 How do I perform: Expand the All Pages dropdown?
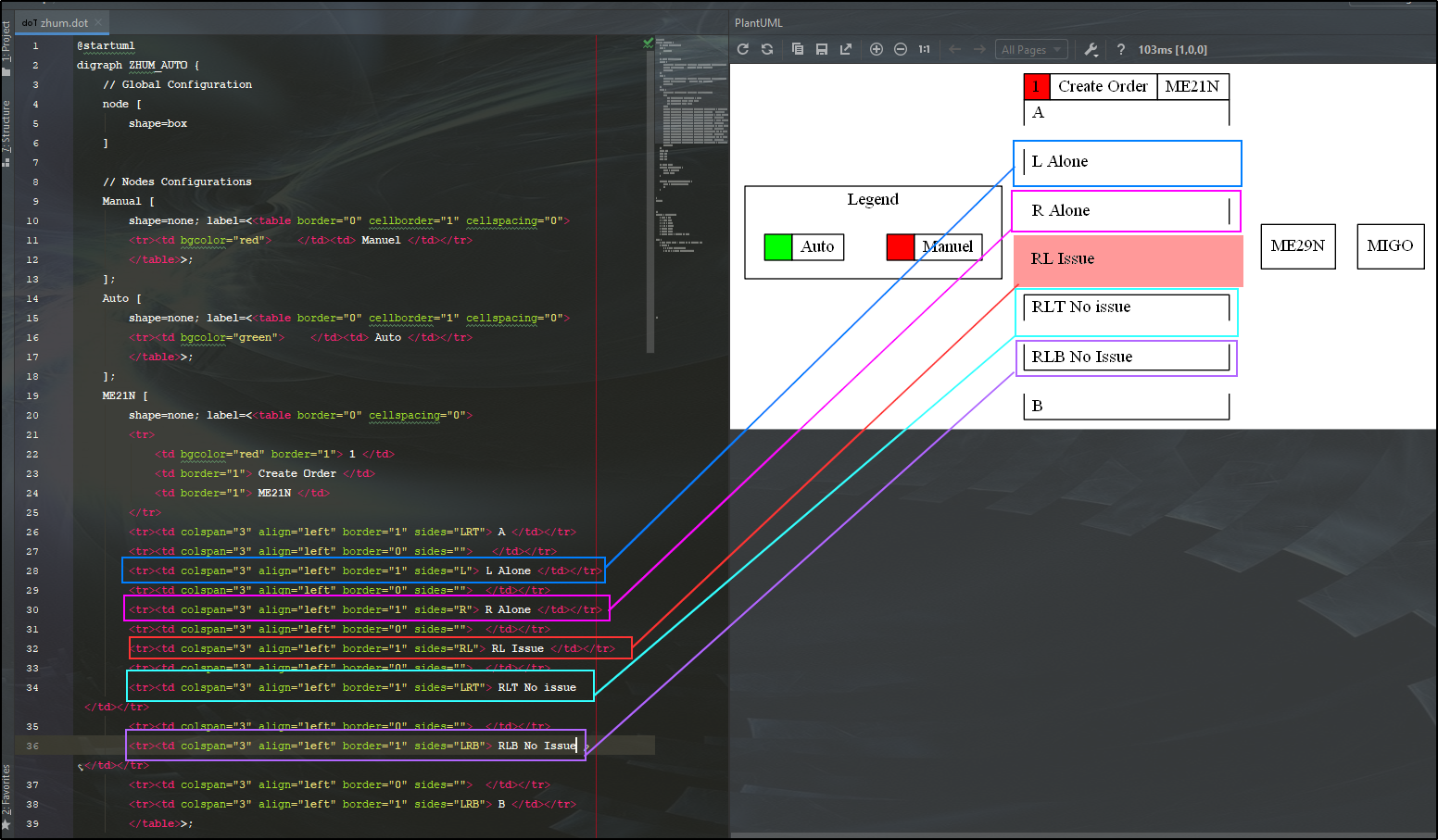click(1031, 49)
